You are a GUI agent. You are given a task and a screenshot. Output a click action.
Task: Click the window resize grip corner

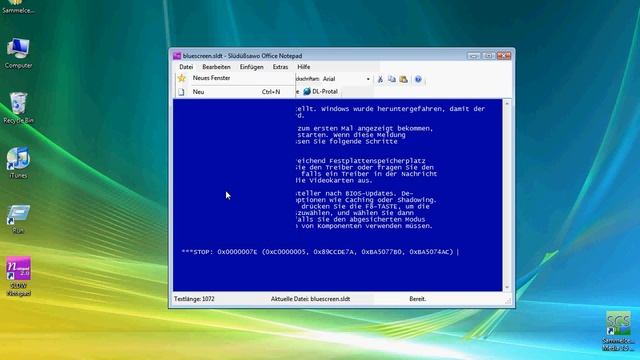pyautogui.click(x=508, y=301)
